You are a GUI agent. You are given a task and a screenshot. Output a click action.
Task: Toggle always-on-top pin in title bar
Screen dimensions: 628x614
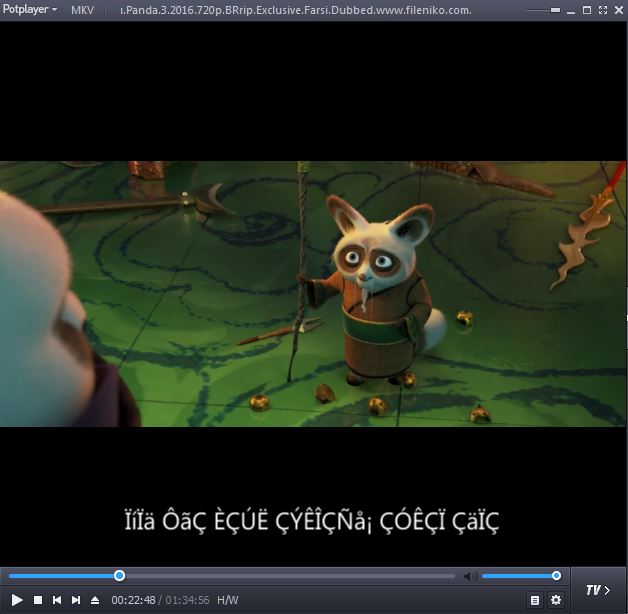coord(555,10)
